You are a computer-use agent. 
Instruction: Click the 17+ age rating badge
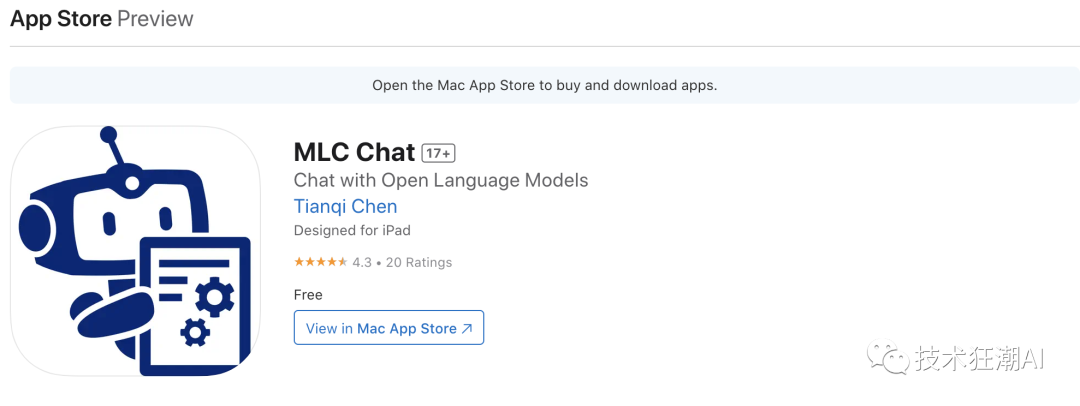tap(438, 153)
